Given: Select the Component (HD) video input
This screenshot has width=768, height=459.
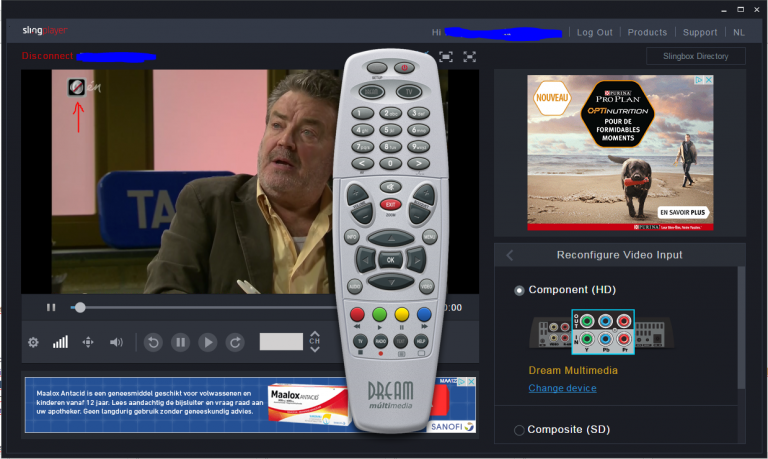Looking at the screenshot, I should [519, 290].
